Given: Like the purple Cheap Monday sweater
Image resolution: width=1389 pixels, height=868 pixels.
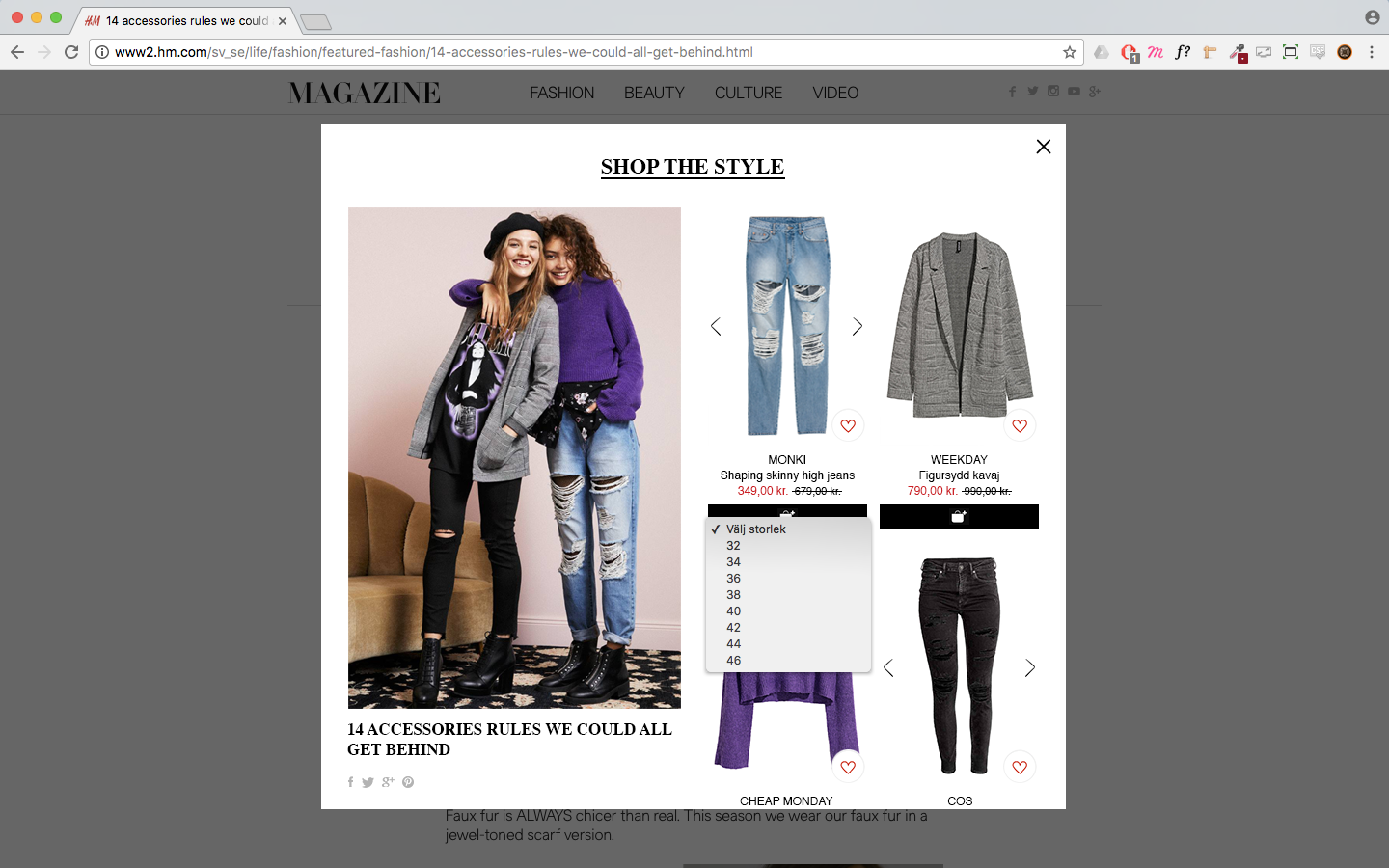Looking at the screenshot, I should 848,767.
